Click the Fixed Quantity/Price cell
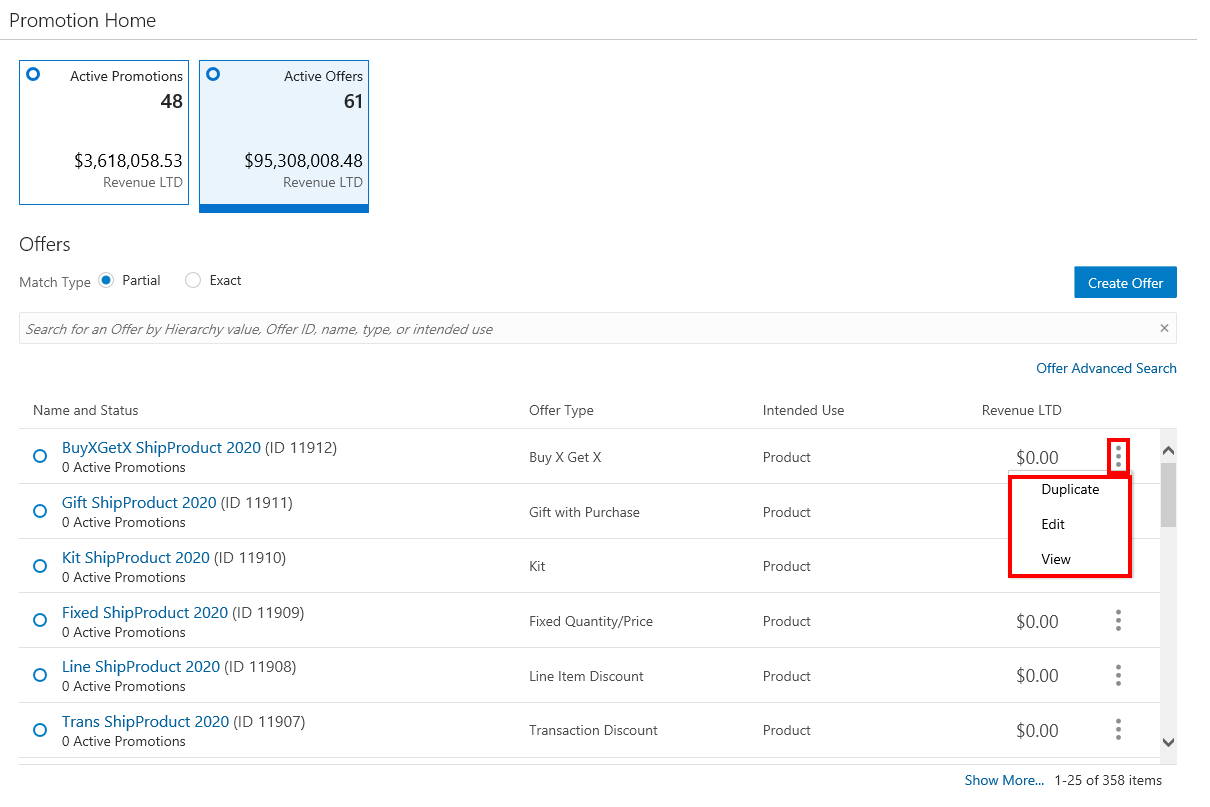The height and width of the screenshot is (807, 1210). tap(591, 621)
